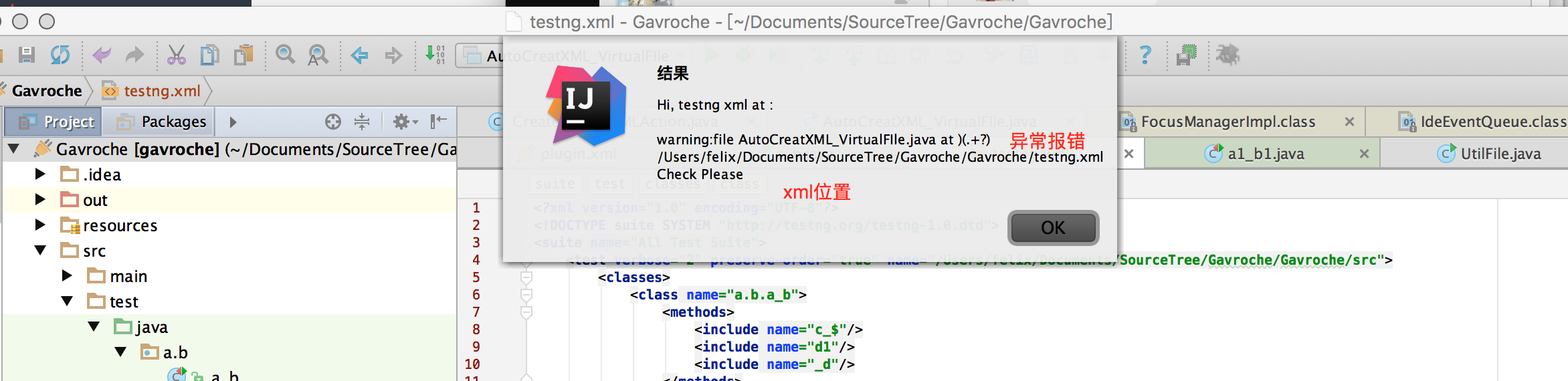The height and width of the screenshot is (381, 1568).
Task: Expand the main folder
Action: pos(67,275)
